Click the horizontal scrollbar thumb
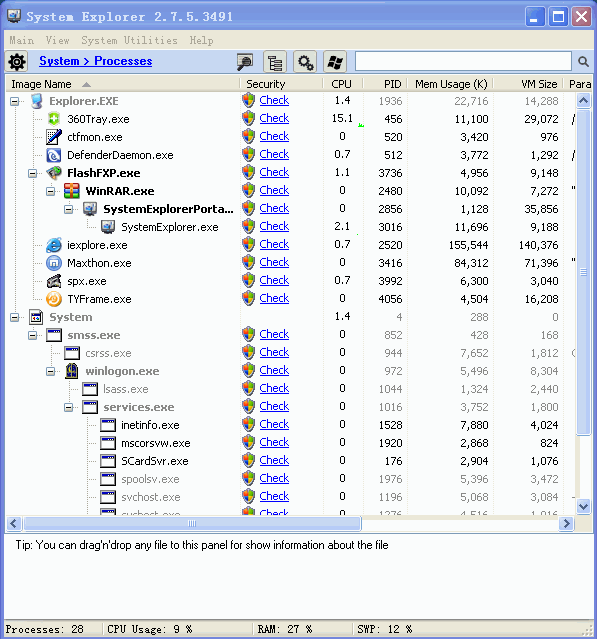Viewport: 597px width, 639px height. pyautogui.click(x=192, y=523)
